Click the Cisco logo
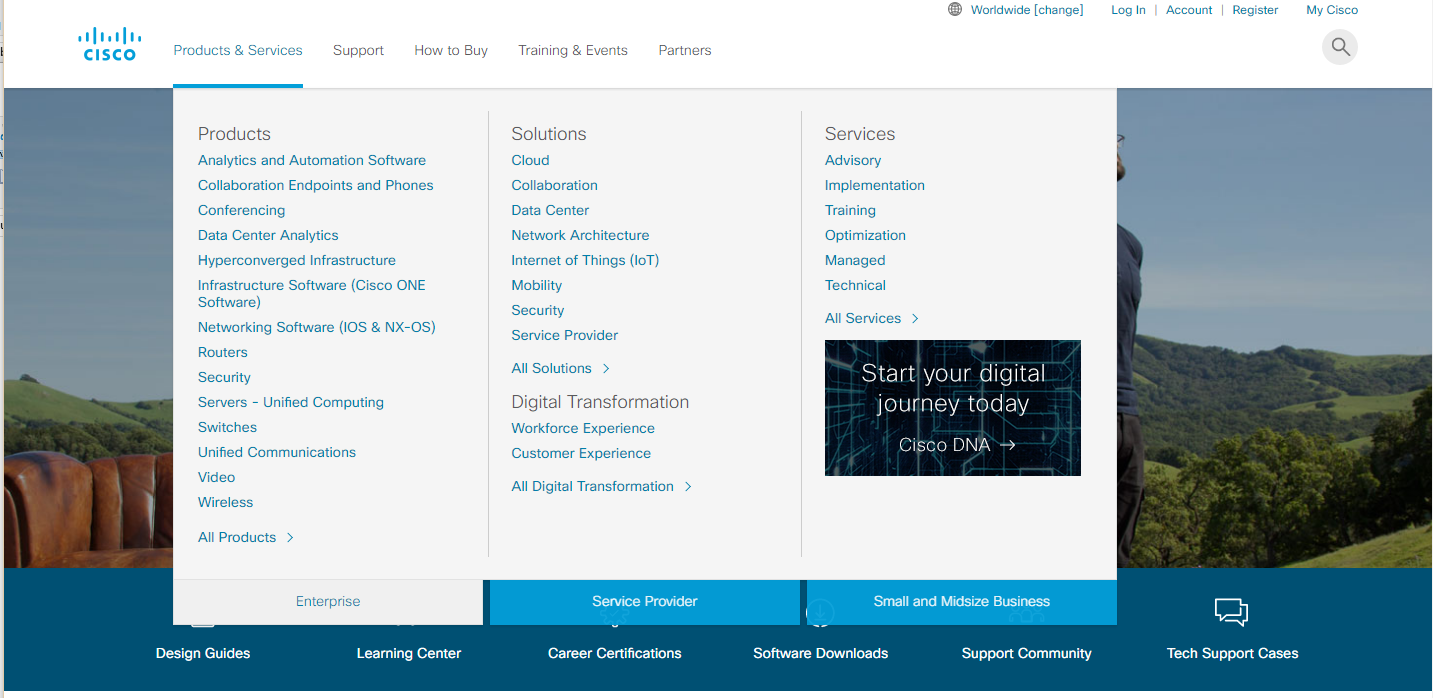The image size is (1433, 698). [x=109, y=45]
